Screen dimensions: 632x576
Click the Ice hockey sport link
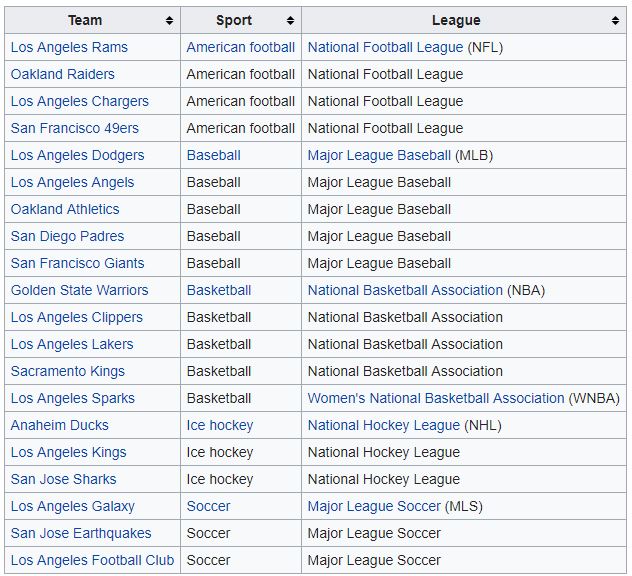coord(220,425)
